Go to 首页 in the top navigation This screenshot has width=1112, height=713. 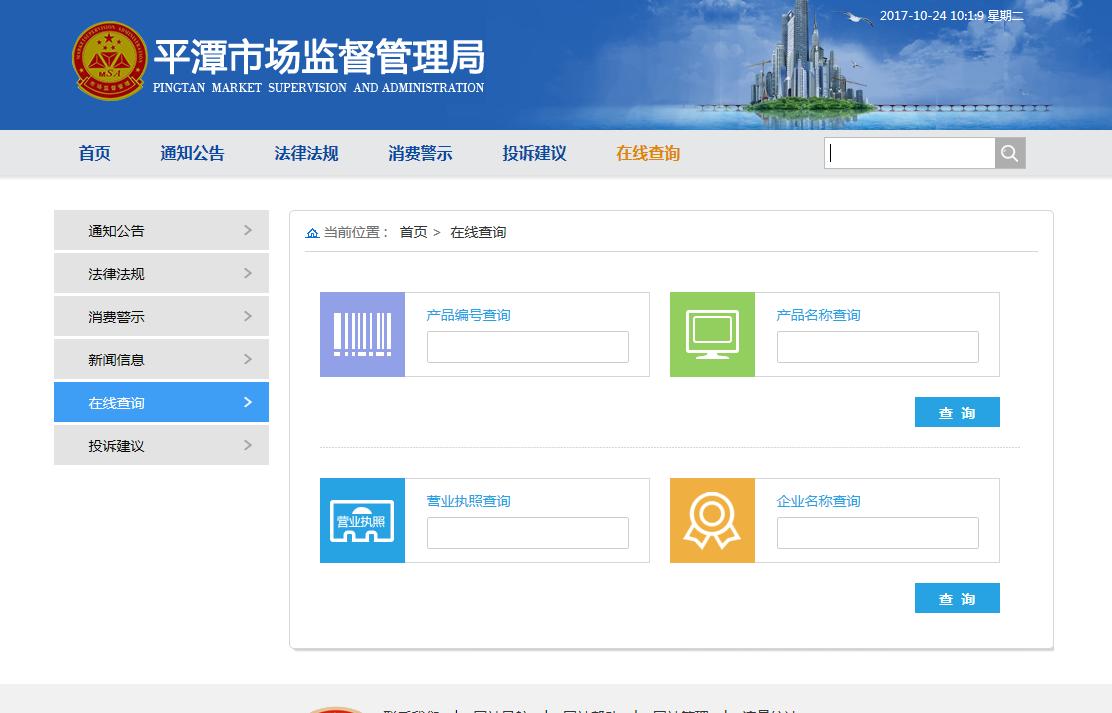[x=94, y=154]
